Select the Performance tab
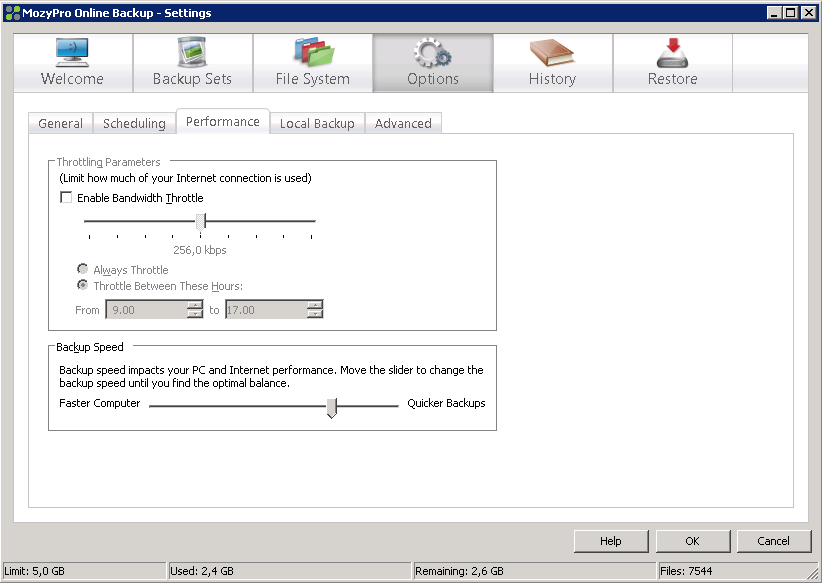The image size is (822, 583). pos(223,121)
